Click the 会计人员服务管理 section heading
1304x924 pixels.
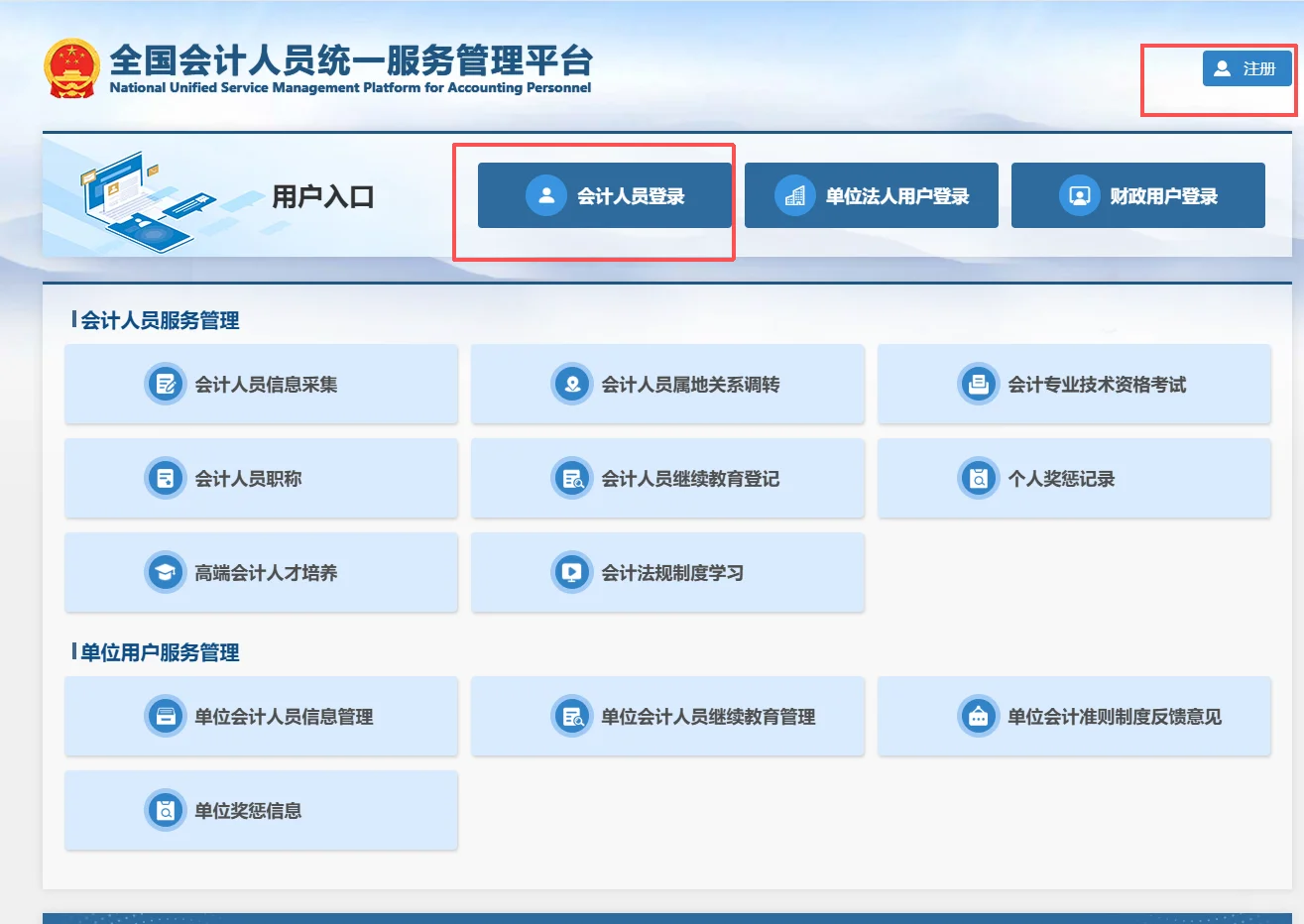click(x=160, y=320)
